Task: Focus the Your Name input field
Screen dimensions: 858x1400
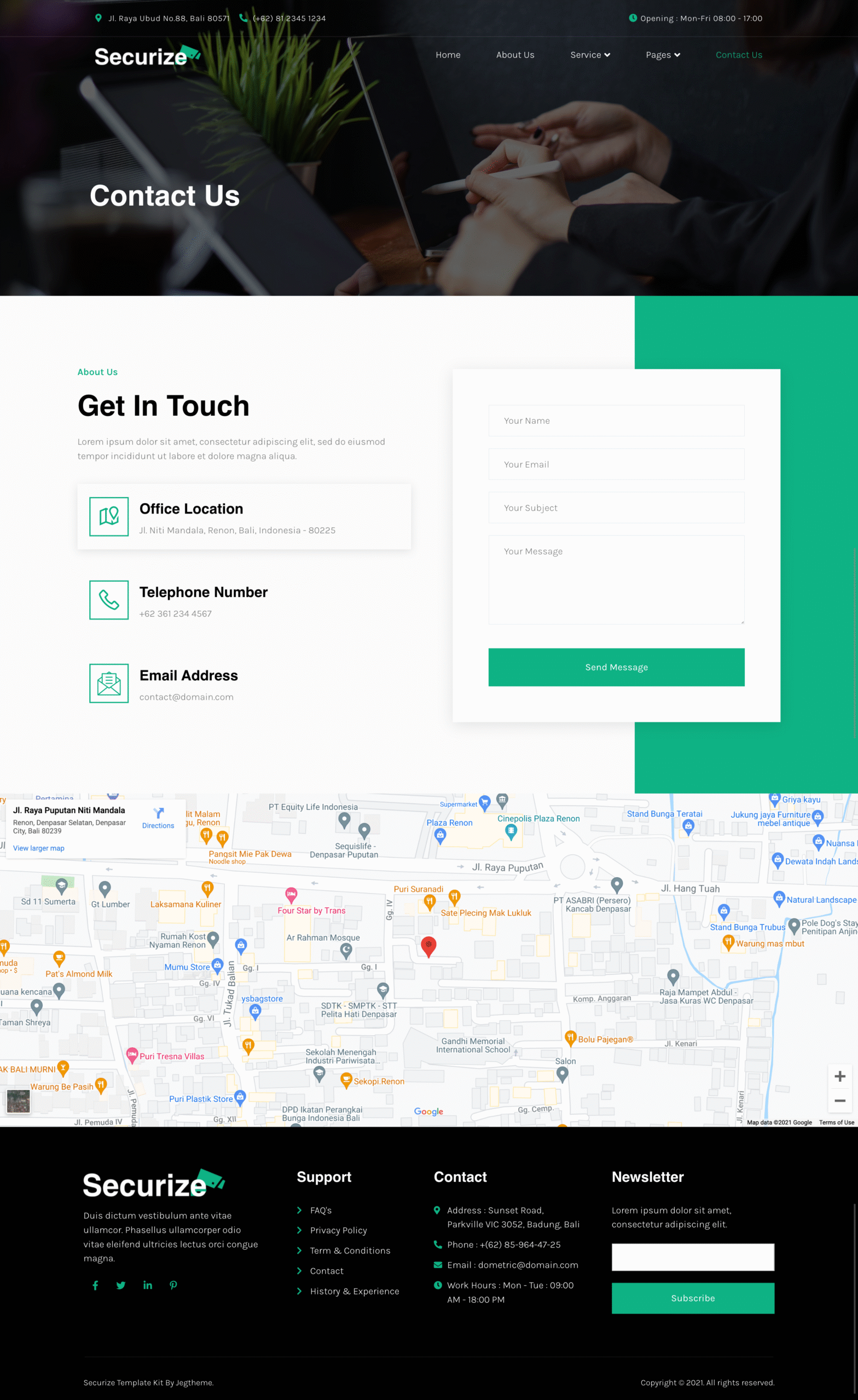Action: 616,421
